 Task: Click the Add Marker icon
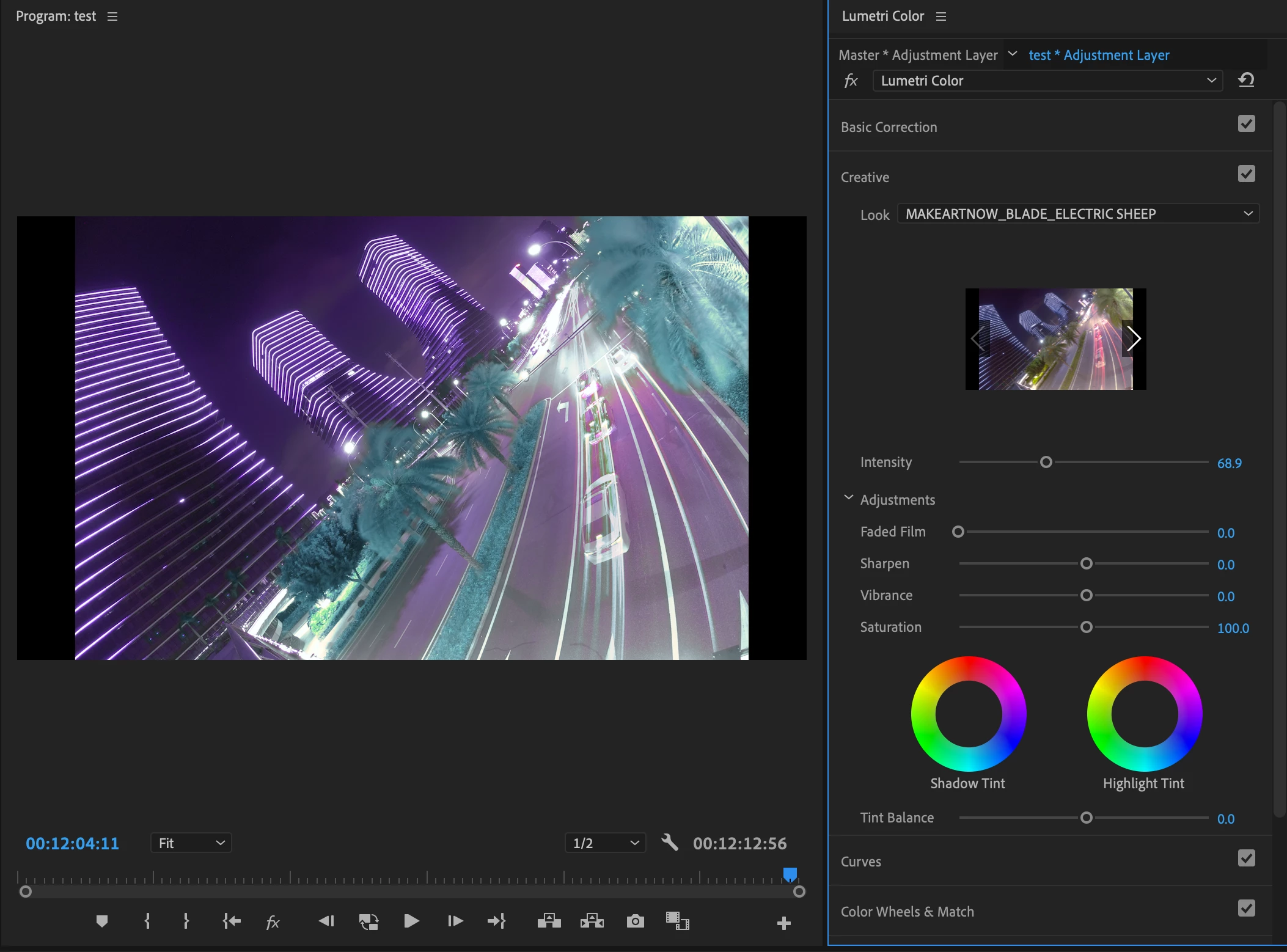click(x=102, y=921)
